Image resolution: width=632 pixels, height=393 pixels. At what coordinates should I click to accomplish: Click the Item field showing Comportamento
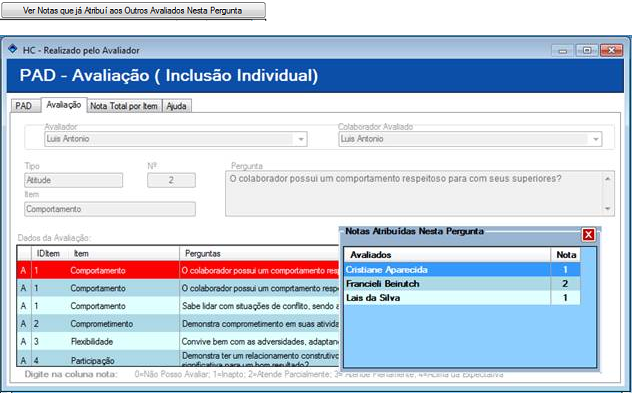click(110, 209)
